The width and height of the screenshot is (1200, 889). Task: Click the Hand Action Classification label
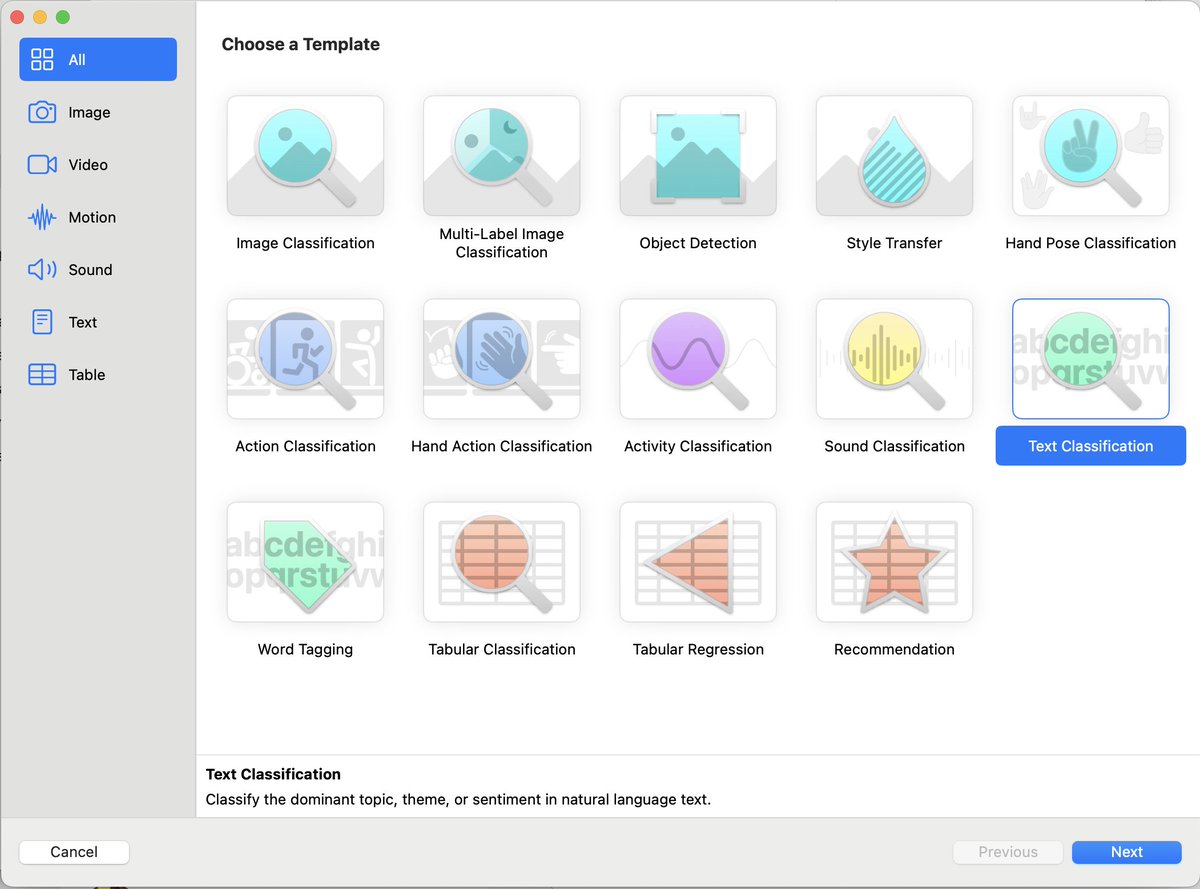501,446
